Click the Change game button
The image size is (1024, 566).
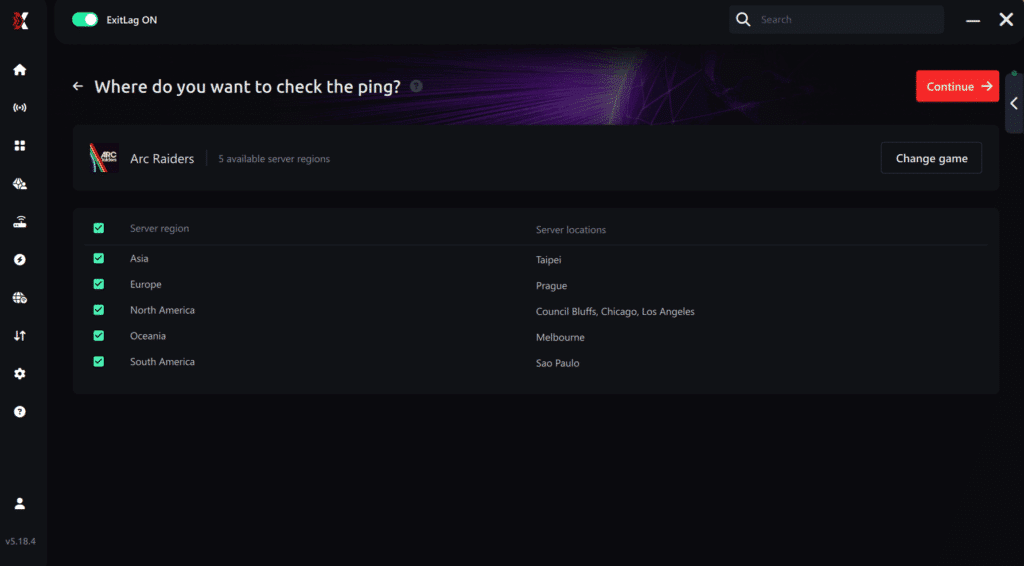pyautogui.click(x=931, y=158)
